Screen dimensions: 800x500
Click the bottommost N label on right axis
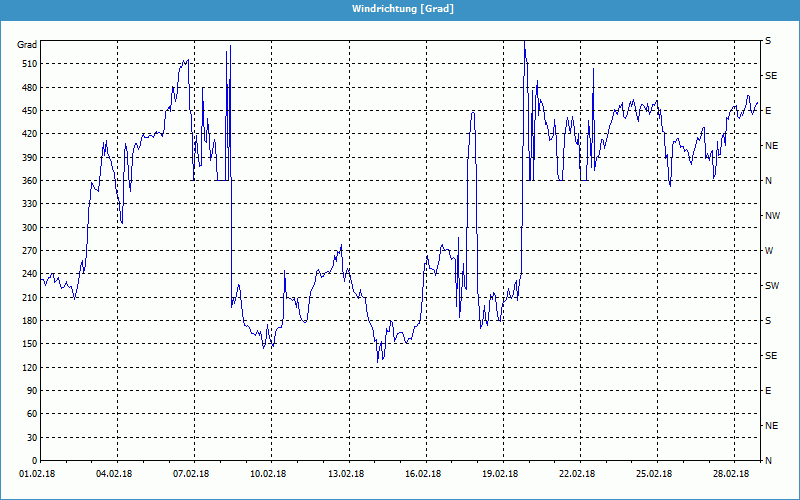(x=768, y=461)
